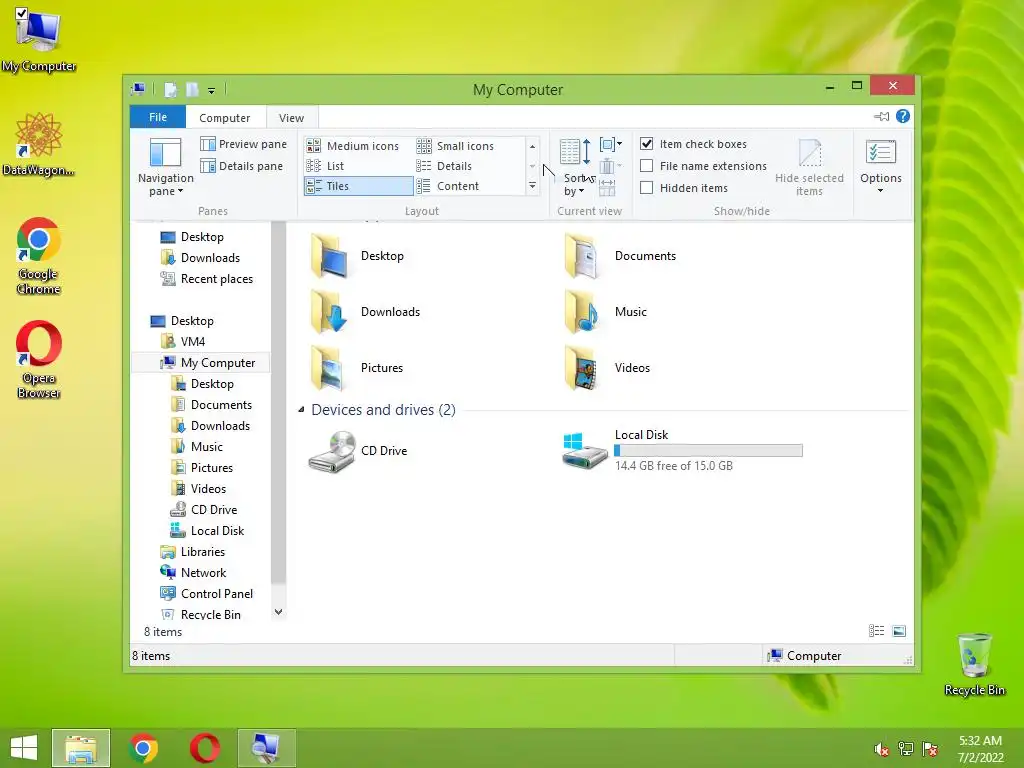Image resolution: width=1024 pixels, height=768 pixels.
Task: Select CD Drive in navigation tree
Action: click(204, 510)
